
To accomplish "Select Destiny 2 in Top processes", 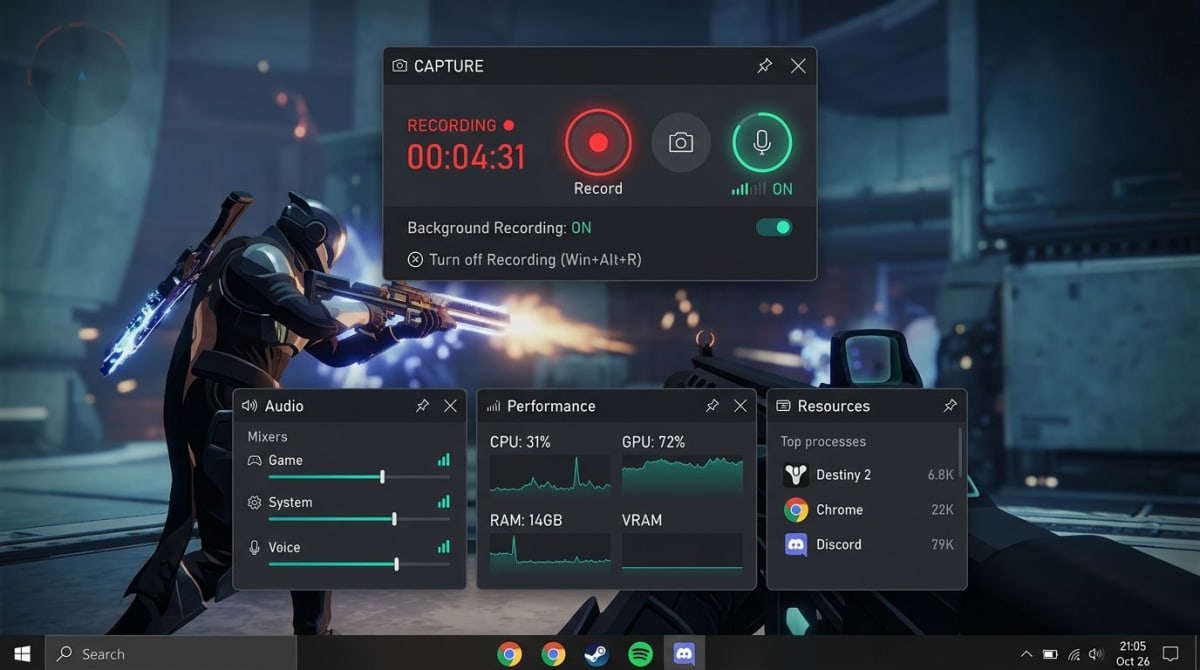I will [x=868, y=475].
